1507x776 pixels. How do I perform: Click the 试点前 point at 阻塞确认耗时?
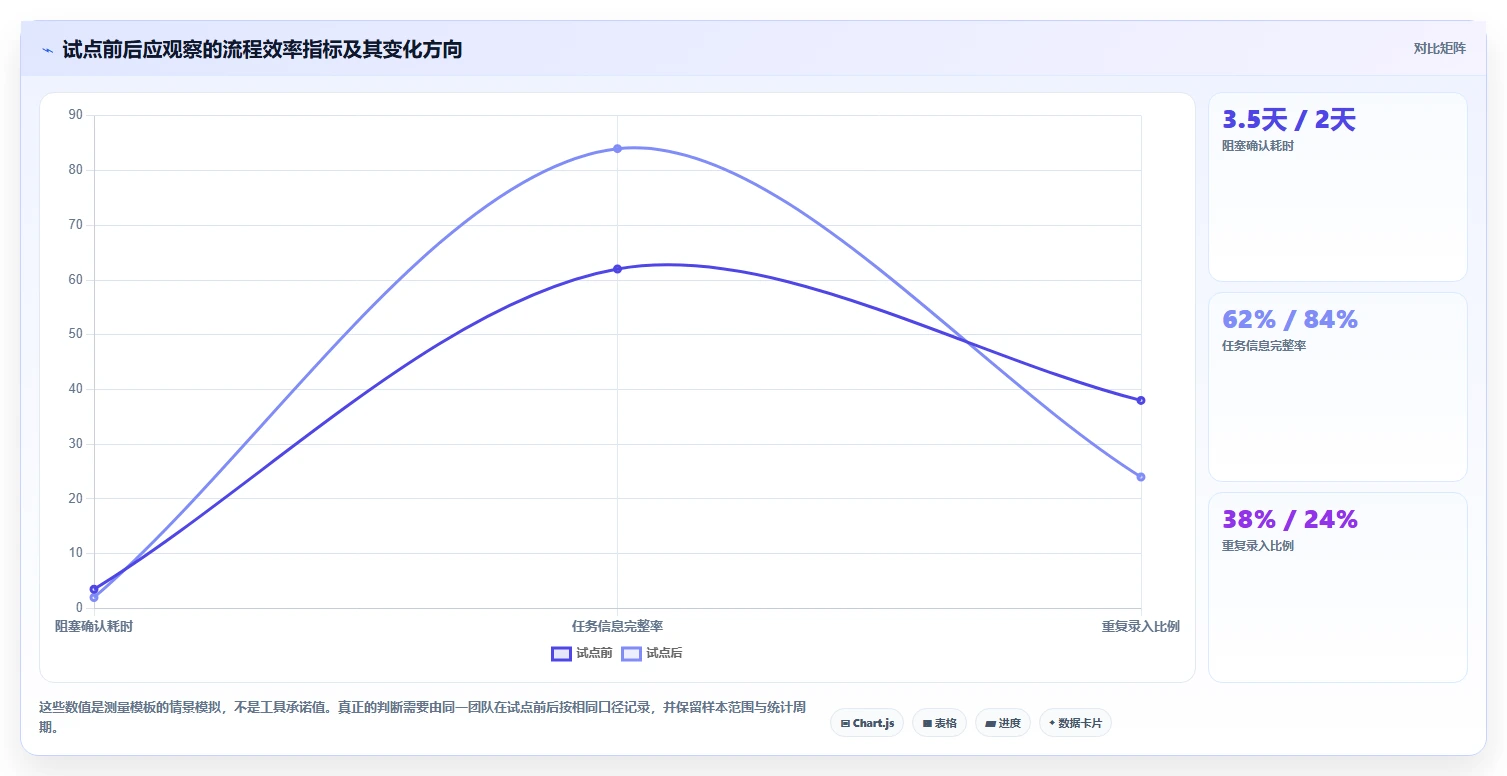tap(94, 589)
